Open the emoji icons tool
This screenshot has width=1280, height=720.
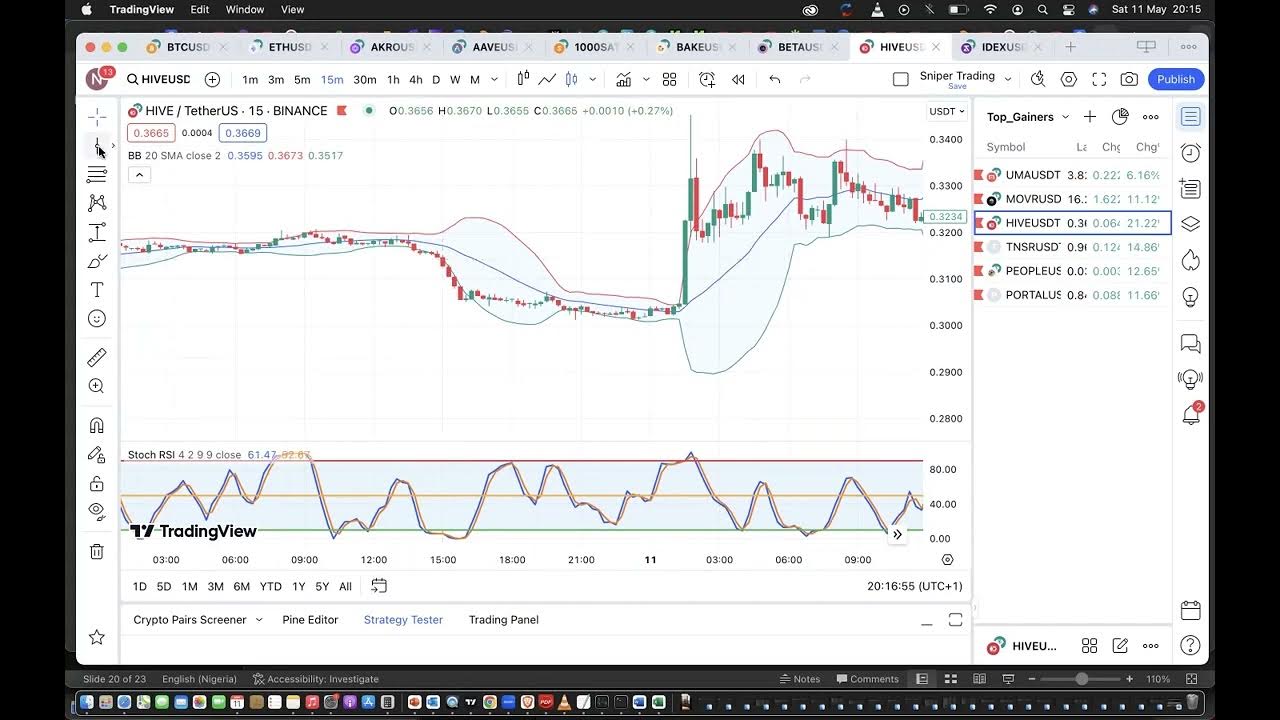click(x=97, y=319)
